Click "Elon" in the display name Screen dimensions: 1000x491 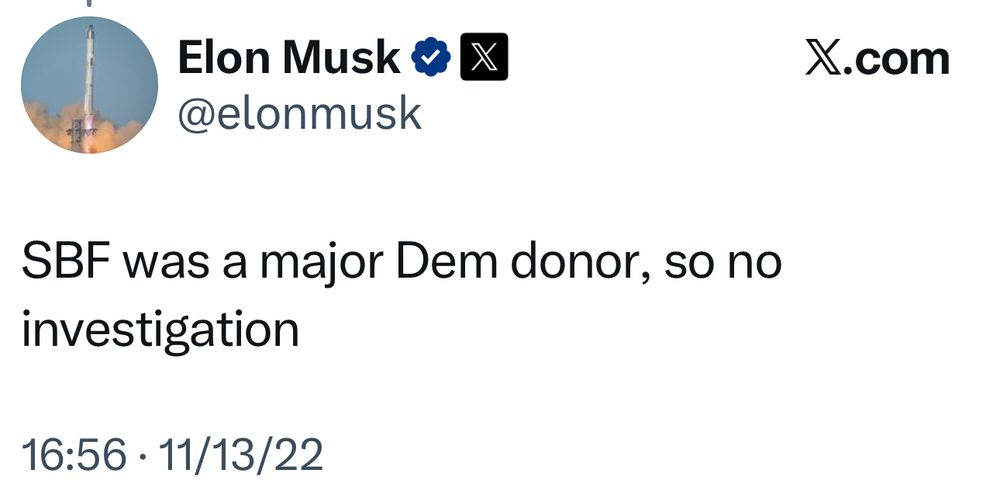click(x=222, y=60)
